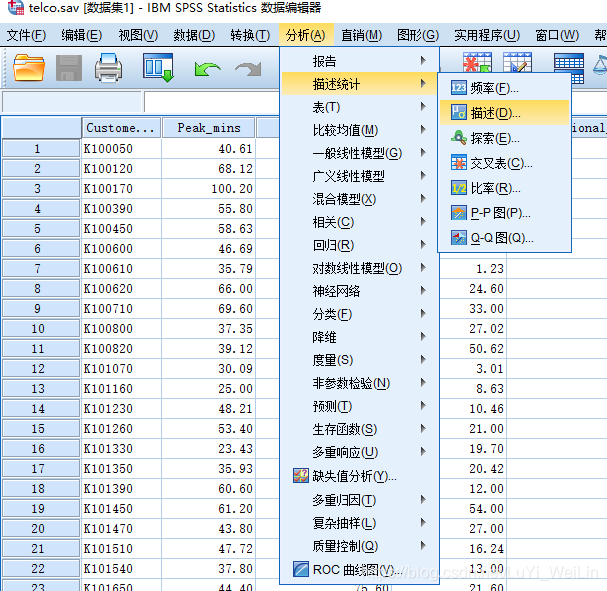Click the 缺失值分析 icon
Screen dimensions: 607x591
coord(300,476)
